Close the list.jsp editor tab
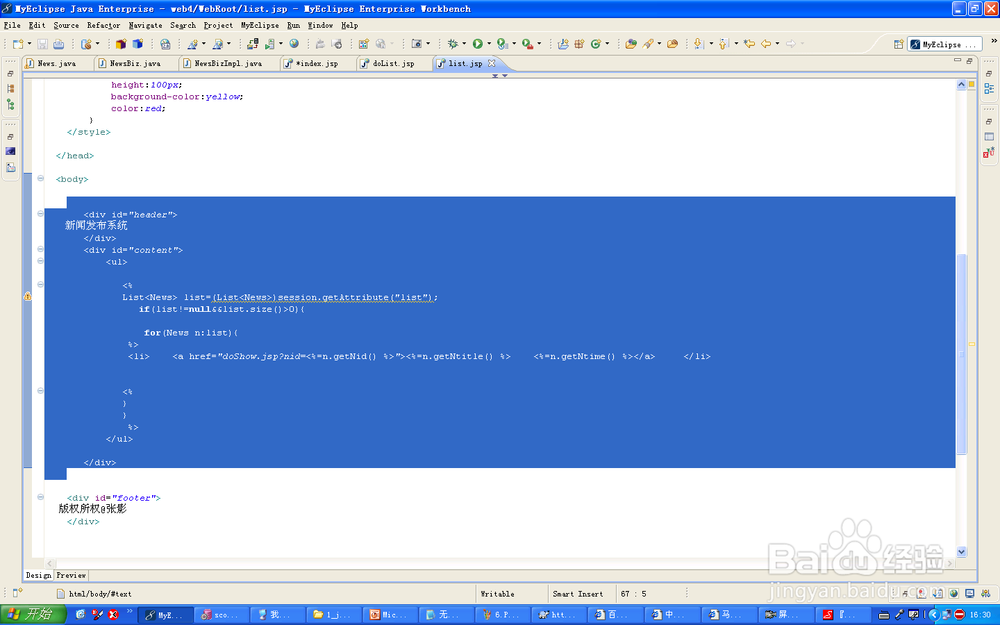This screenshot has width=1000, height=625. point(492,63)
